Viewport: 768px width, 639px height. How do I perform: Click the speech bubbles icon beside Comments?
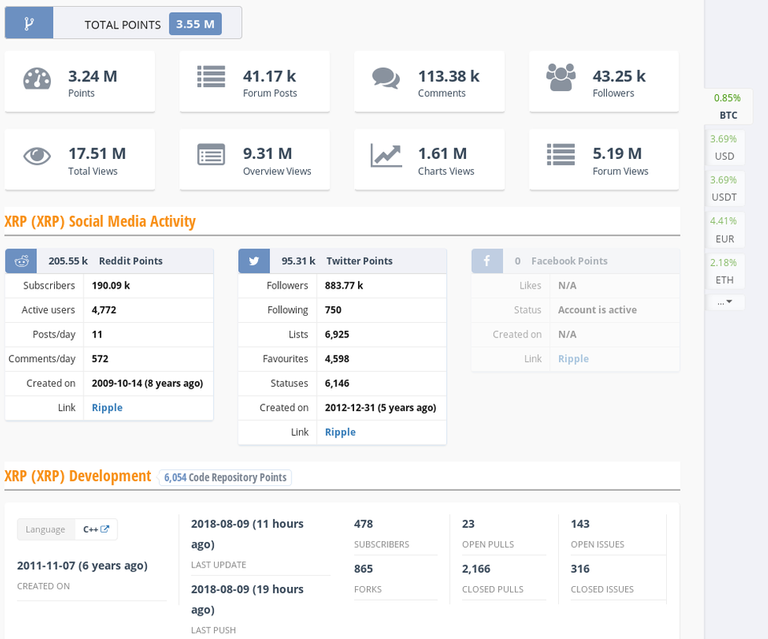386,78
